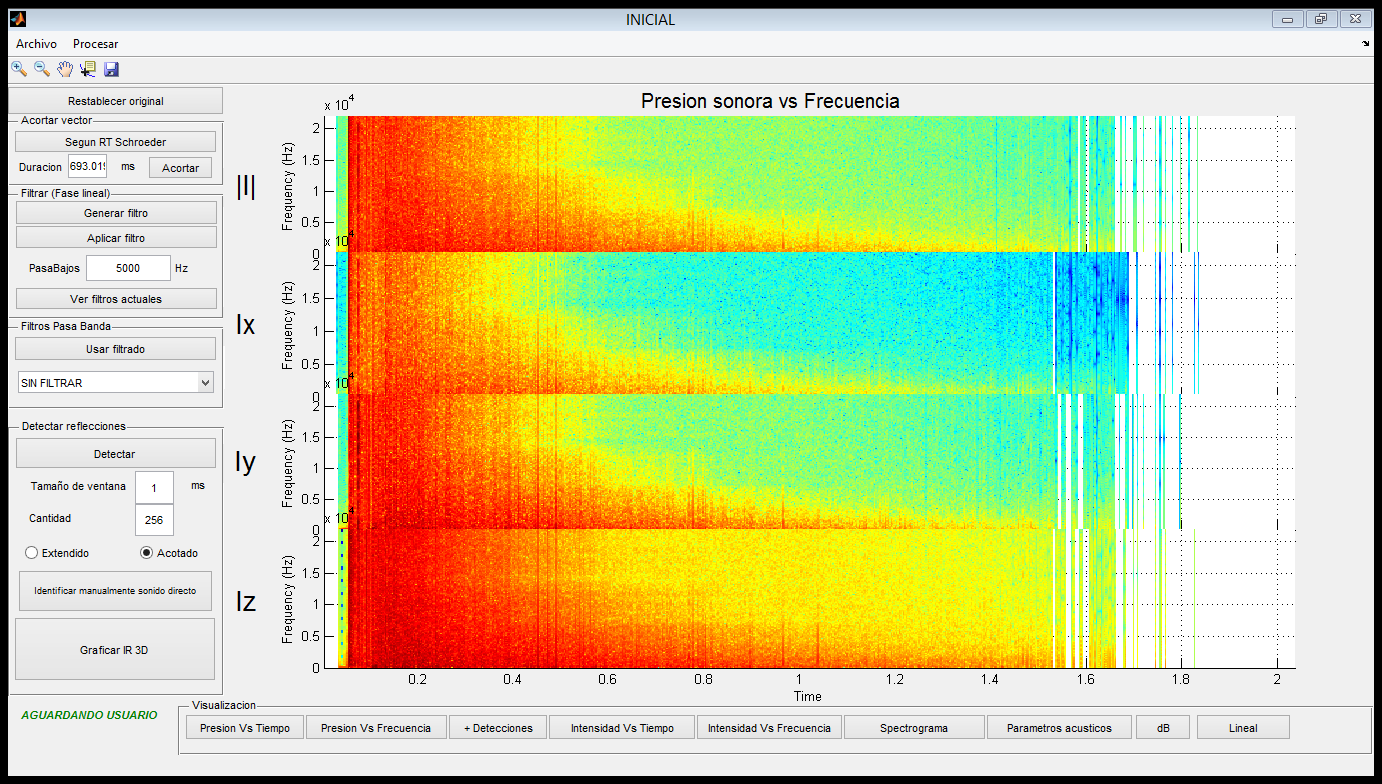Click Segun RT Schroeder button

click(x=116, y=142)
